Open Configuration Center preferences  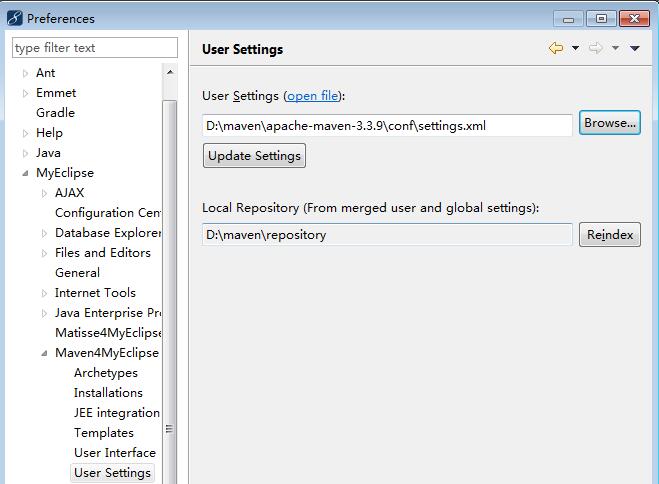pos(108,213)
